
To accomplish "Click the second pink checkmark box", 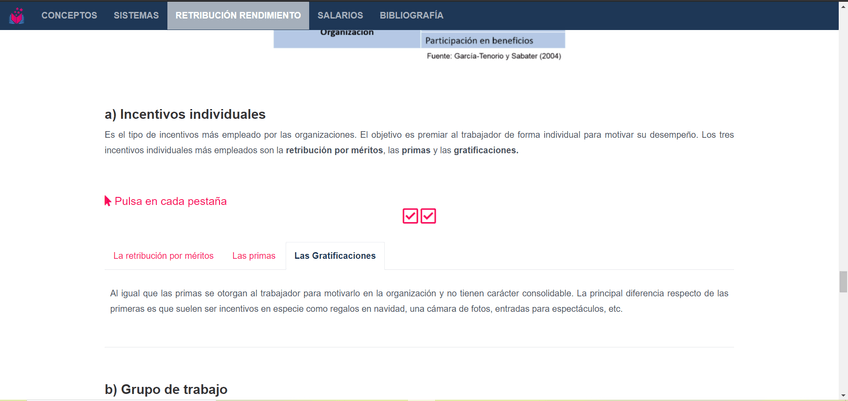I will [x=428, y=216].
